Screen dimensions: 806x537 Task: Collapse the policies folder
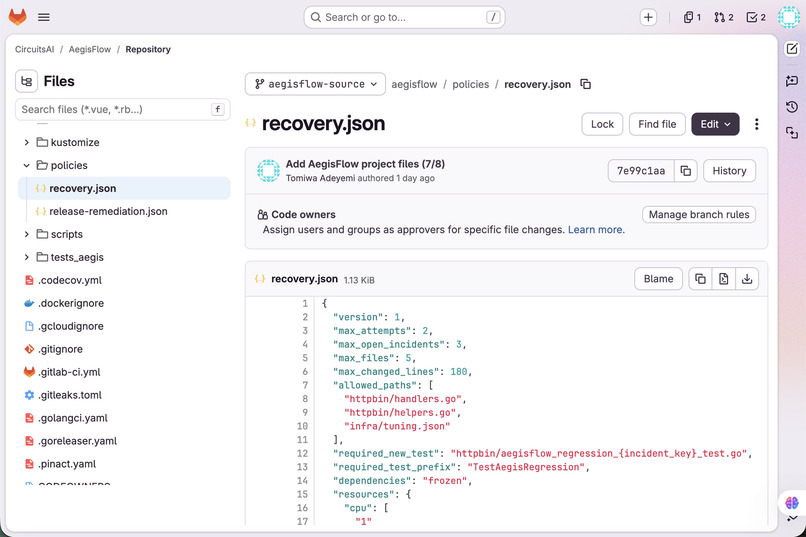27,165
